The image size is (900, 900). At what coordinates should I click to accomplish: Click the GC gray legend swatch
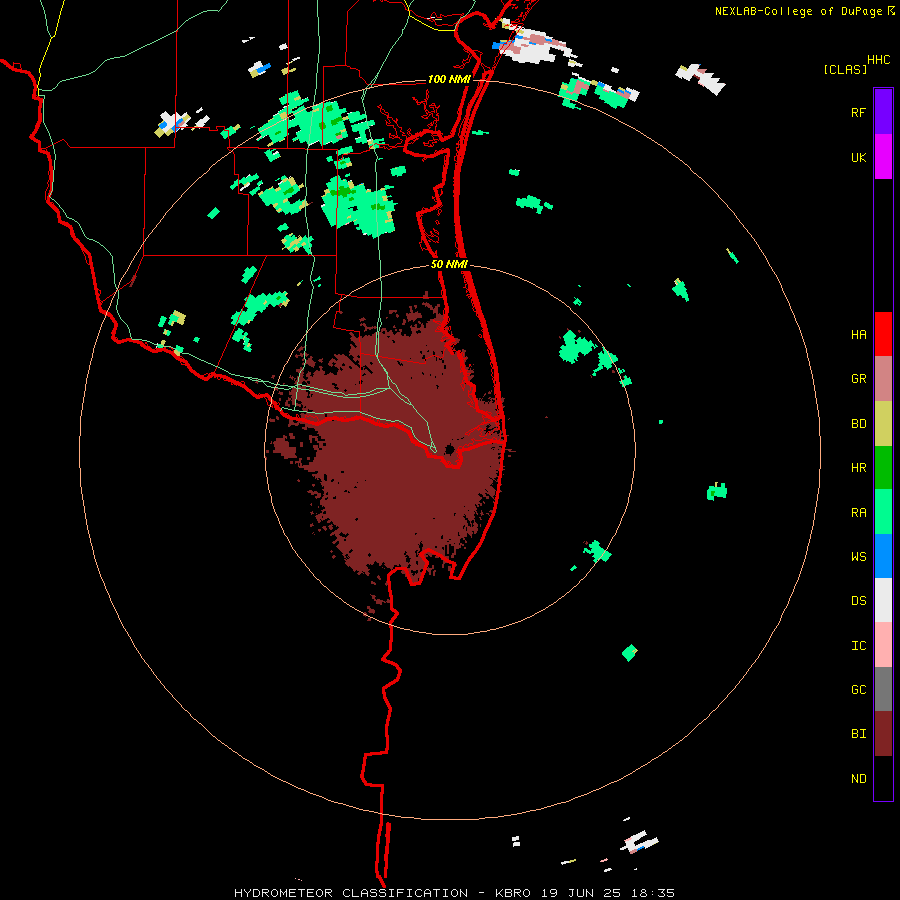point(883,689)
